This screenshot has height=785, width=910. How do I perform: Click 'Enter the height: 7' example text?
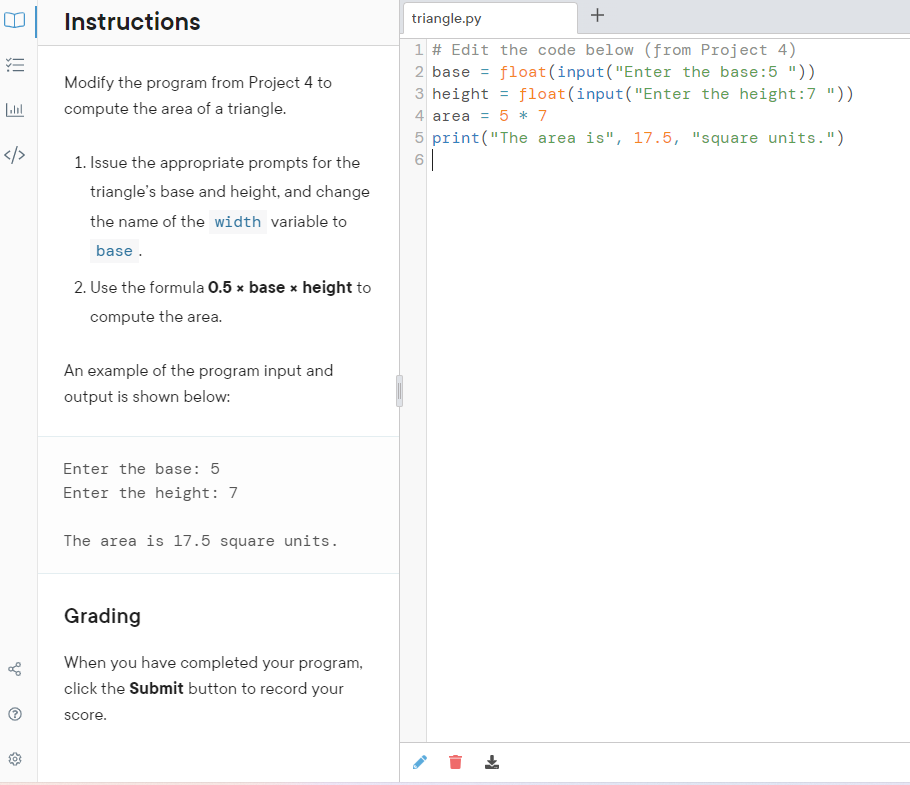click(151, 493)
